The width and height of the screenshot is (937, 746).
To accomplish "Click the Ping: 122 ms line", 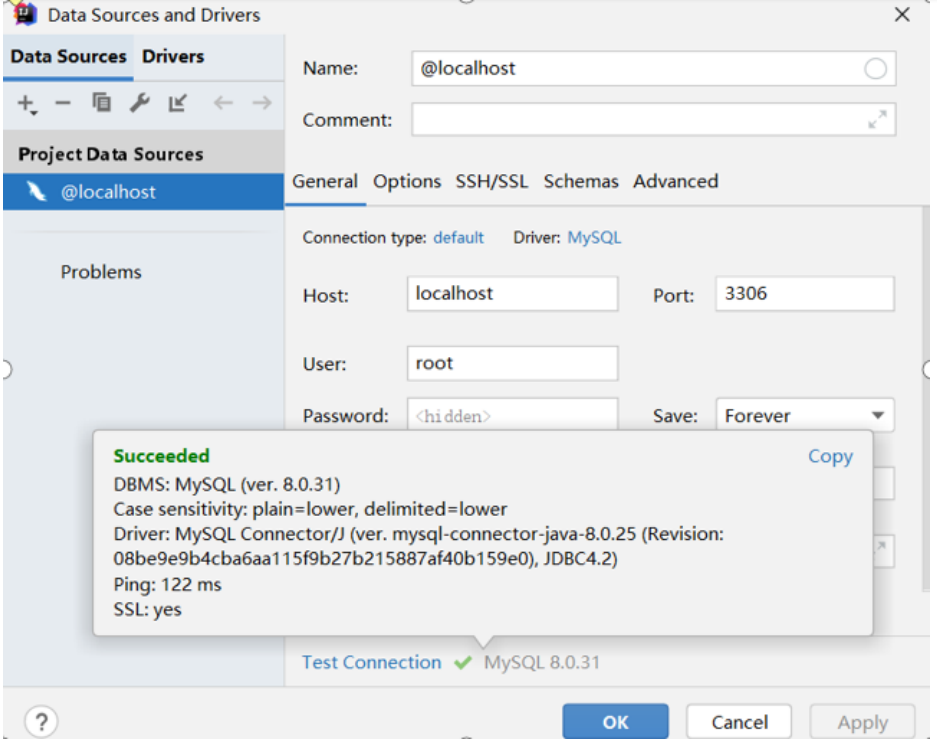I will (167, 585).
